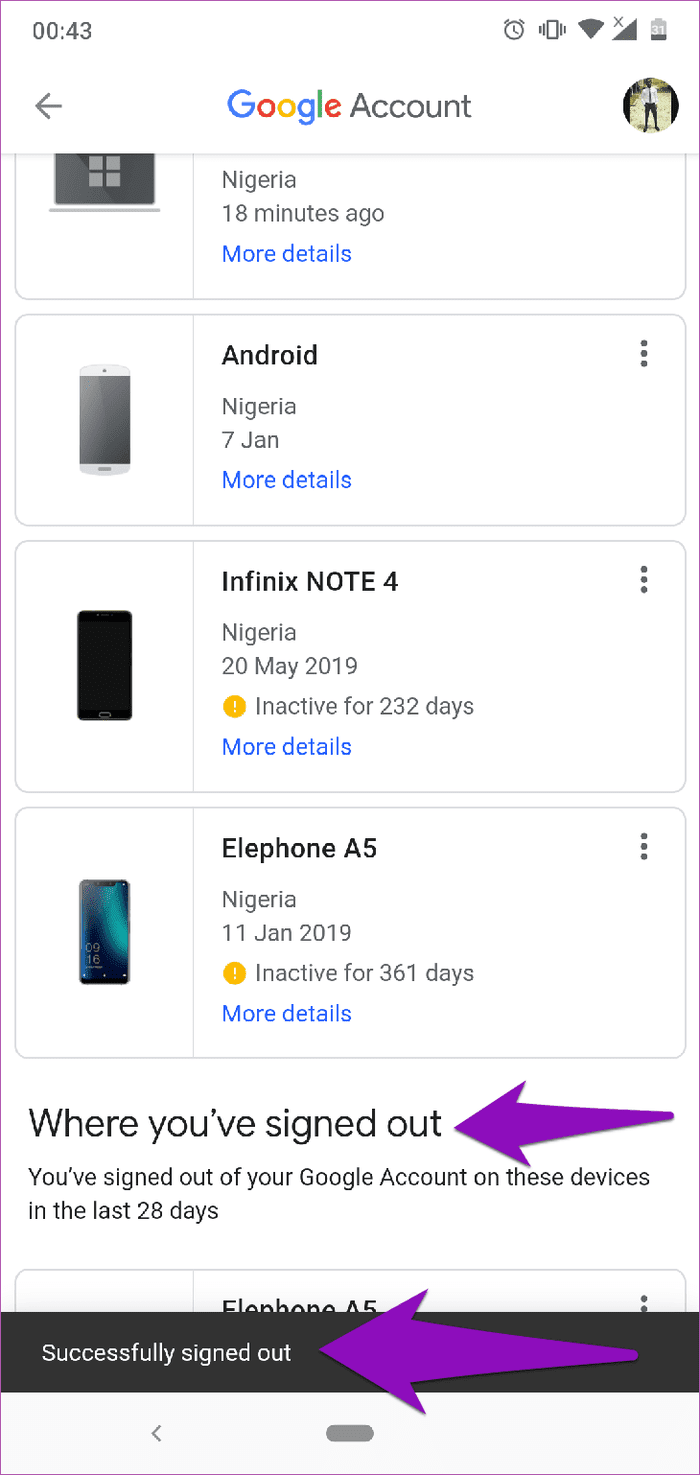Screen dimensions: 700x1475
Task: Tap the battery icon in status bar
Action: (658, 30)
